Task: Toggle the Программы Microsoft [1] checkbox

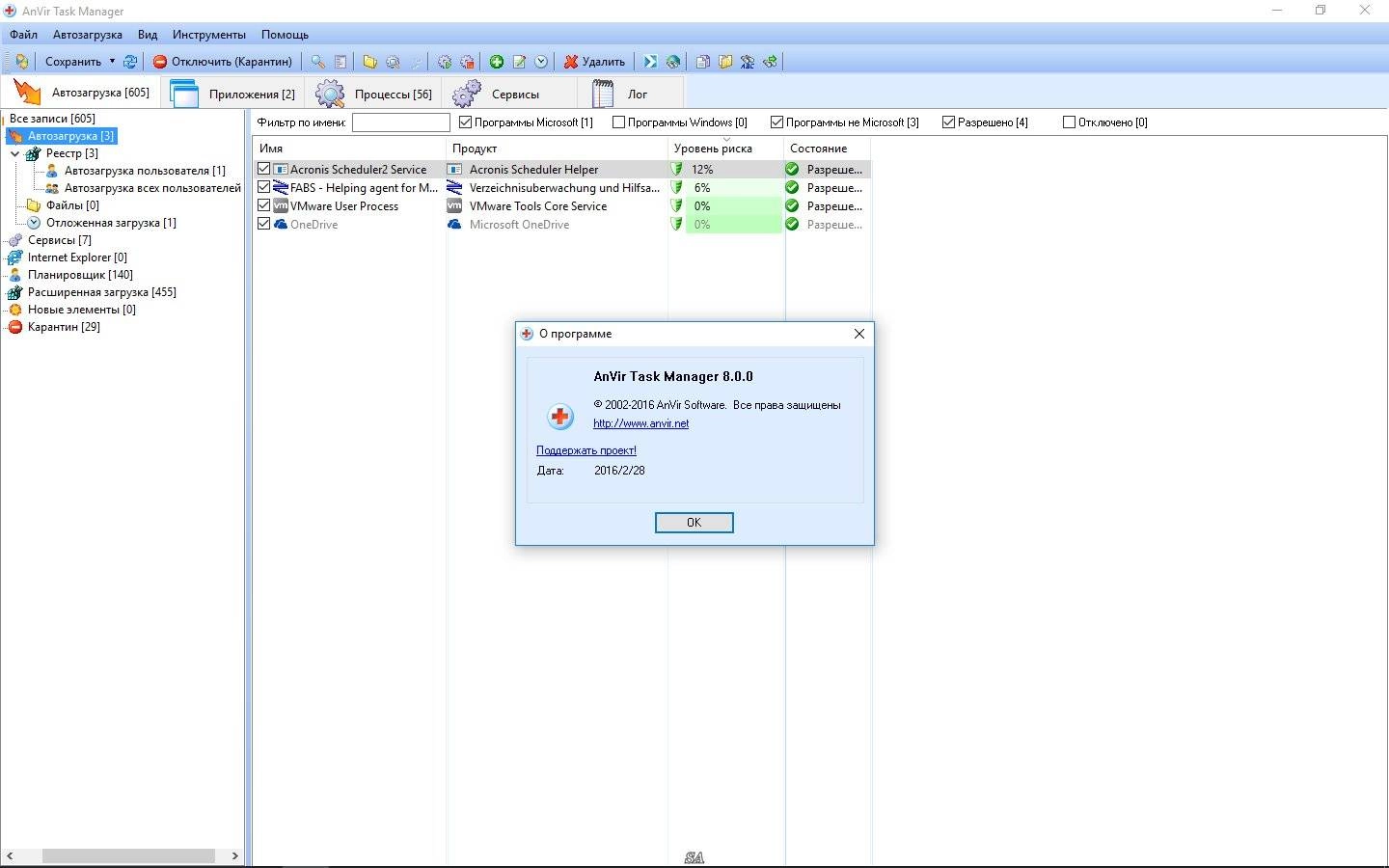Action: (x=465, y=122)
